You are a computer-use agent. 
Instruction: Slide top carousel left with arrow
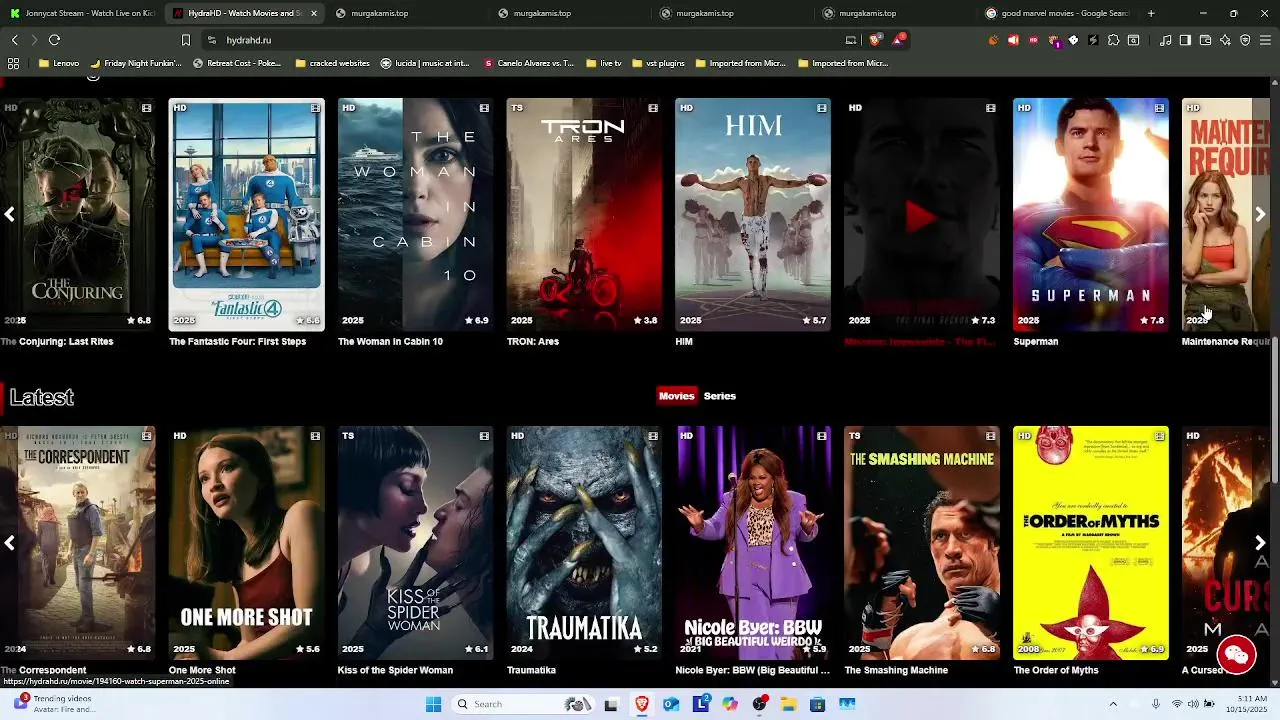(x=9, y=214)
